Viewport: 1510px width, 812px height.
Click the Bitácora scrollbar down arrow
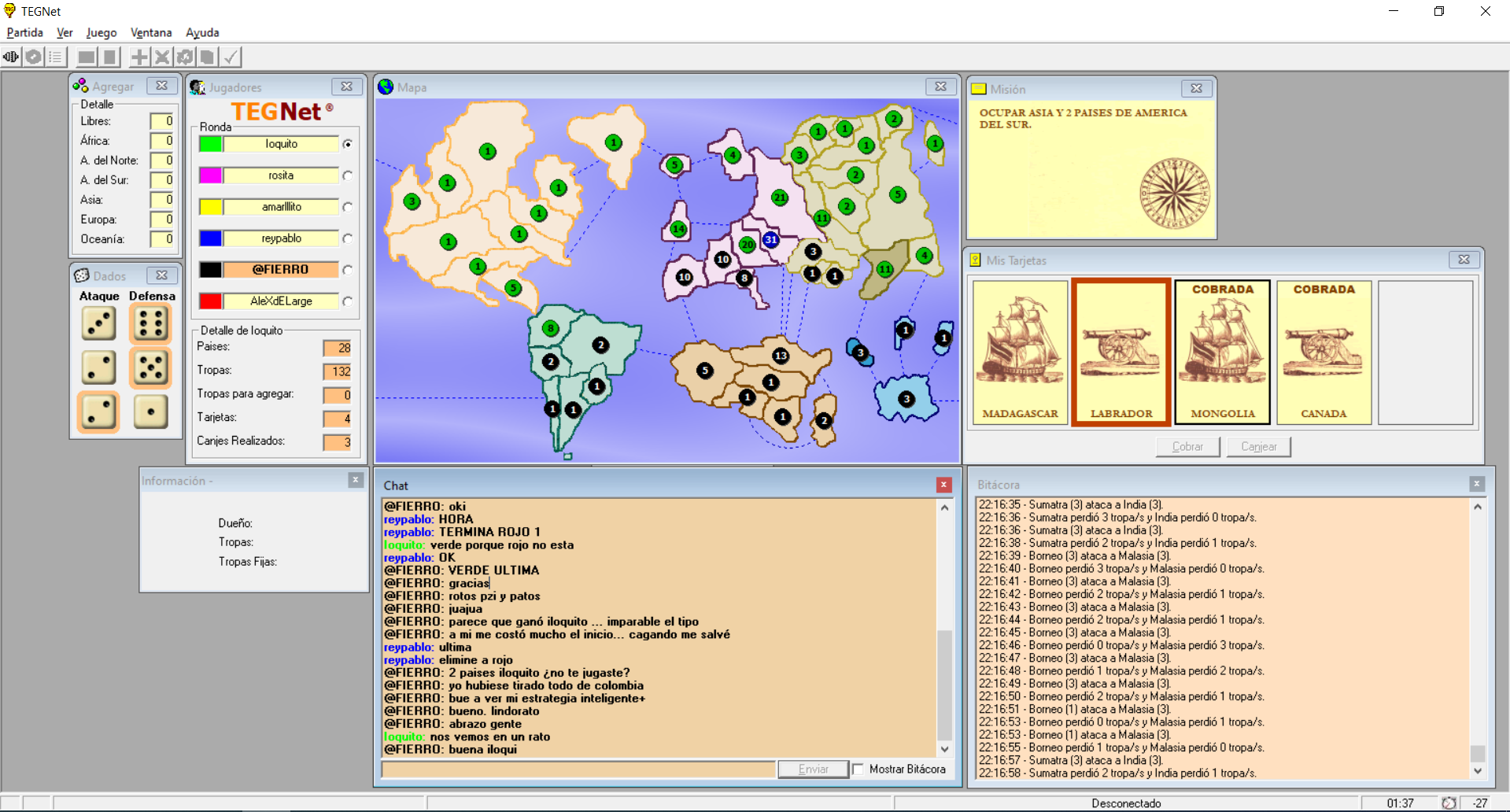pos(1478,771)
